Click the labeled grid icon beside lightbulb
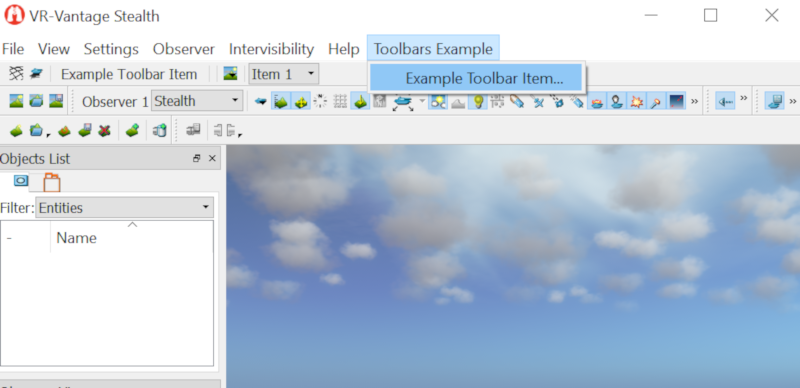 click(x=497, y=101)
